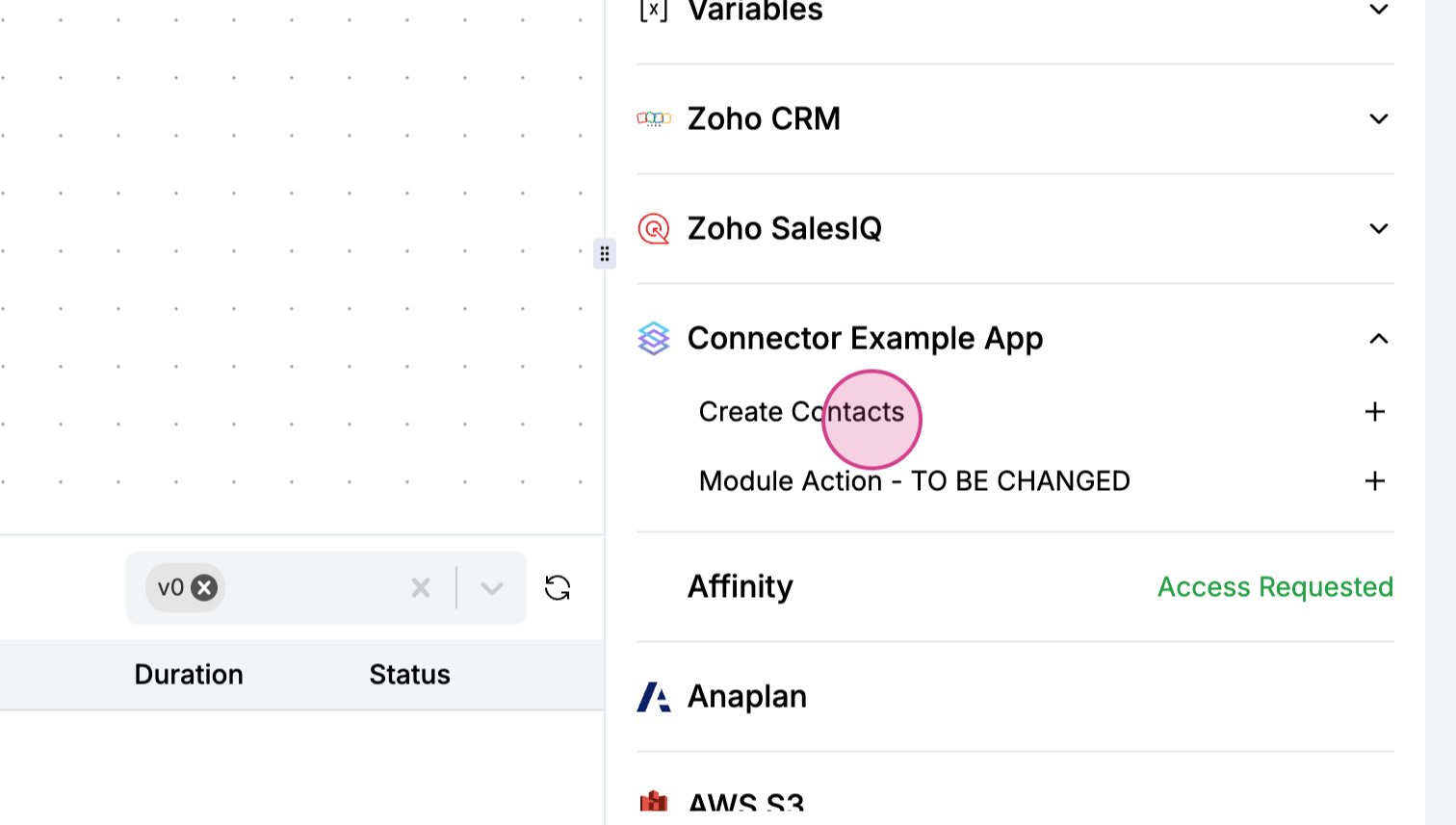Expand the Variables section chevron
The image size is (1456, 825).
(1379, 10)
